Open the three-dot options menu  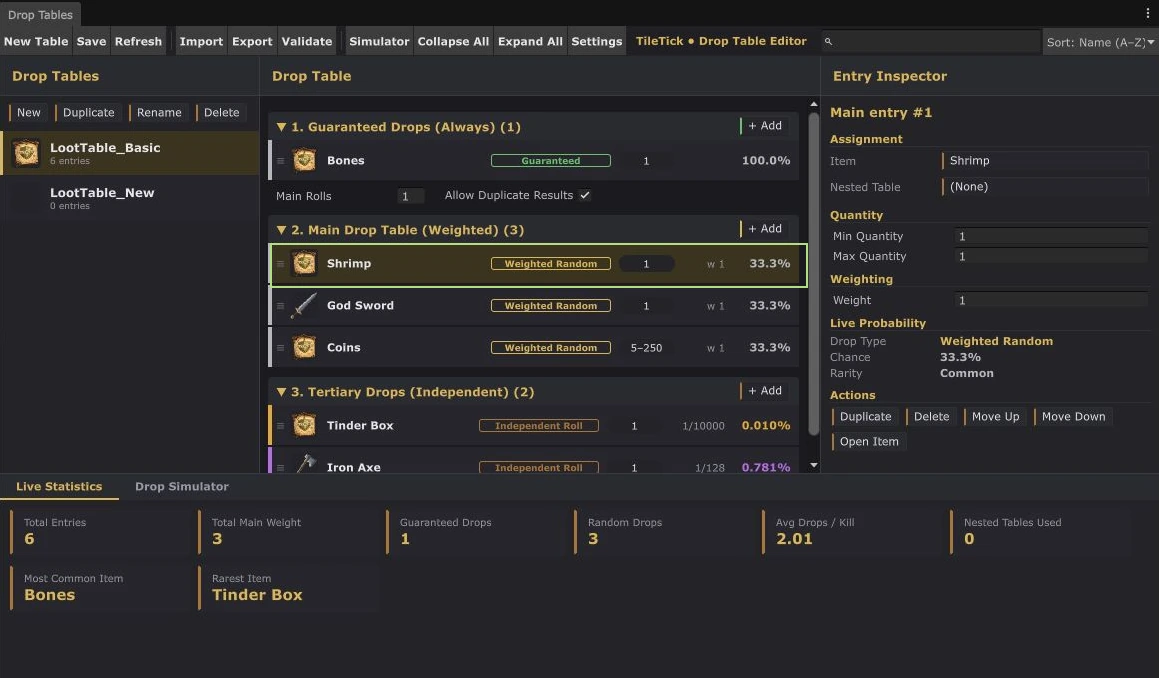[1148, 13]
